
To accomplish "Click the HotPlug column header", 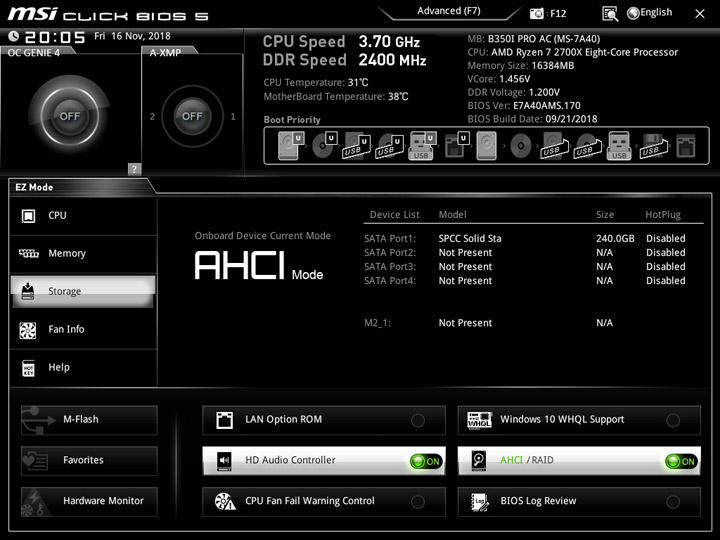I will 663,214.
